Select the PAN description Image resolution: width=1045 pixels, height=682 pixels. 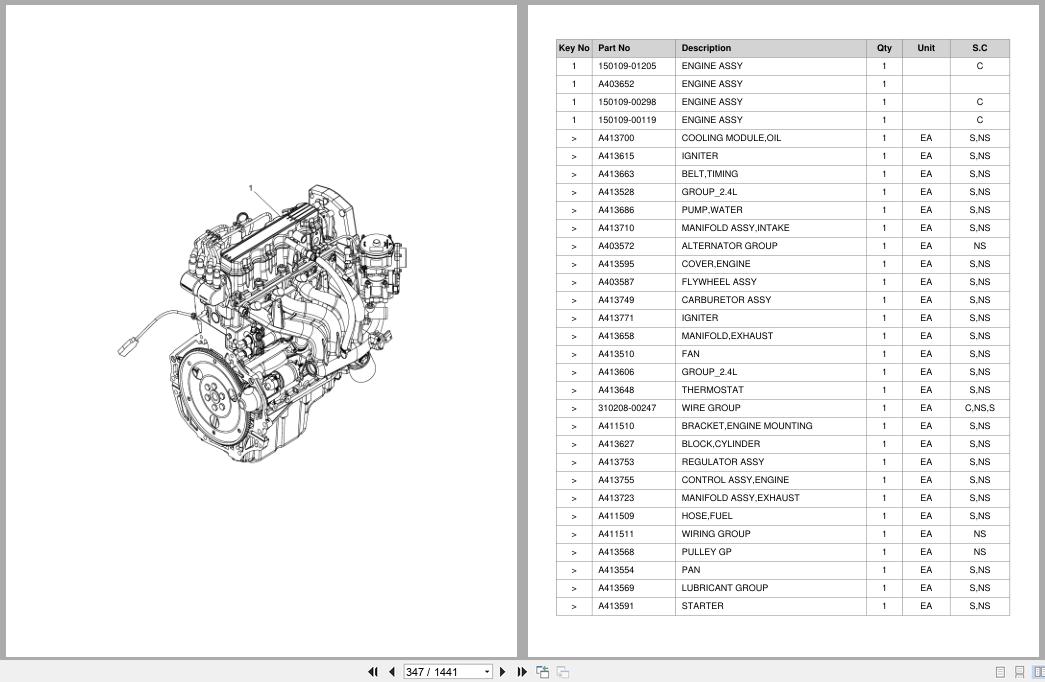[x=690, y=570]
